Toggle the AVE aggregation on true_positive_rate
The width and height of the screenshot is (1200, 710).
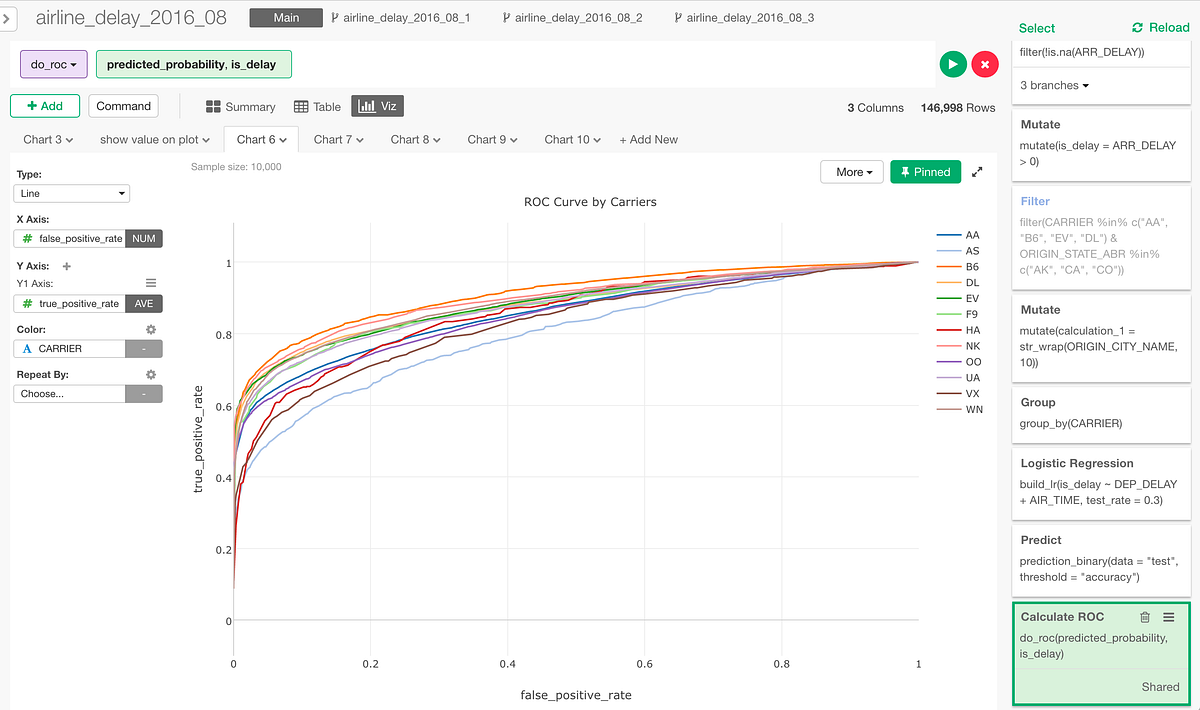pos(144,303)
